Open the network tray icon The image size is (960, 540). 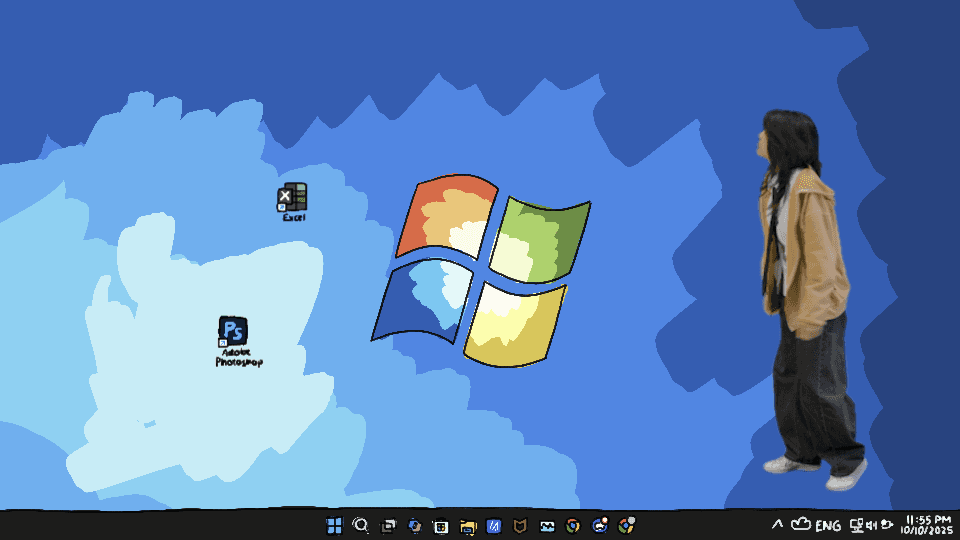click(x=857, y=525)
